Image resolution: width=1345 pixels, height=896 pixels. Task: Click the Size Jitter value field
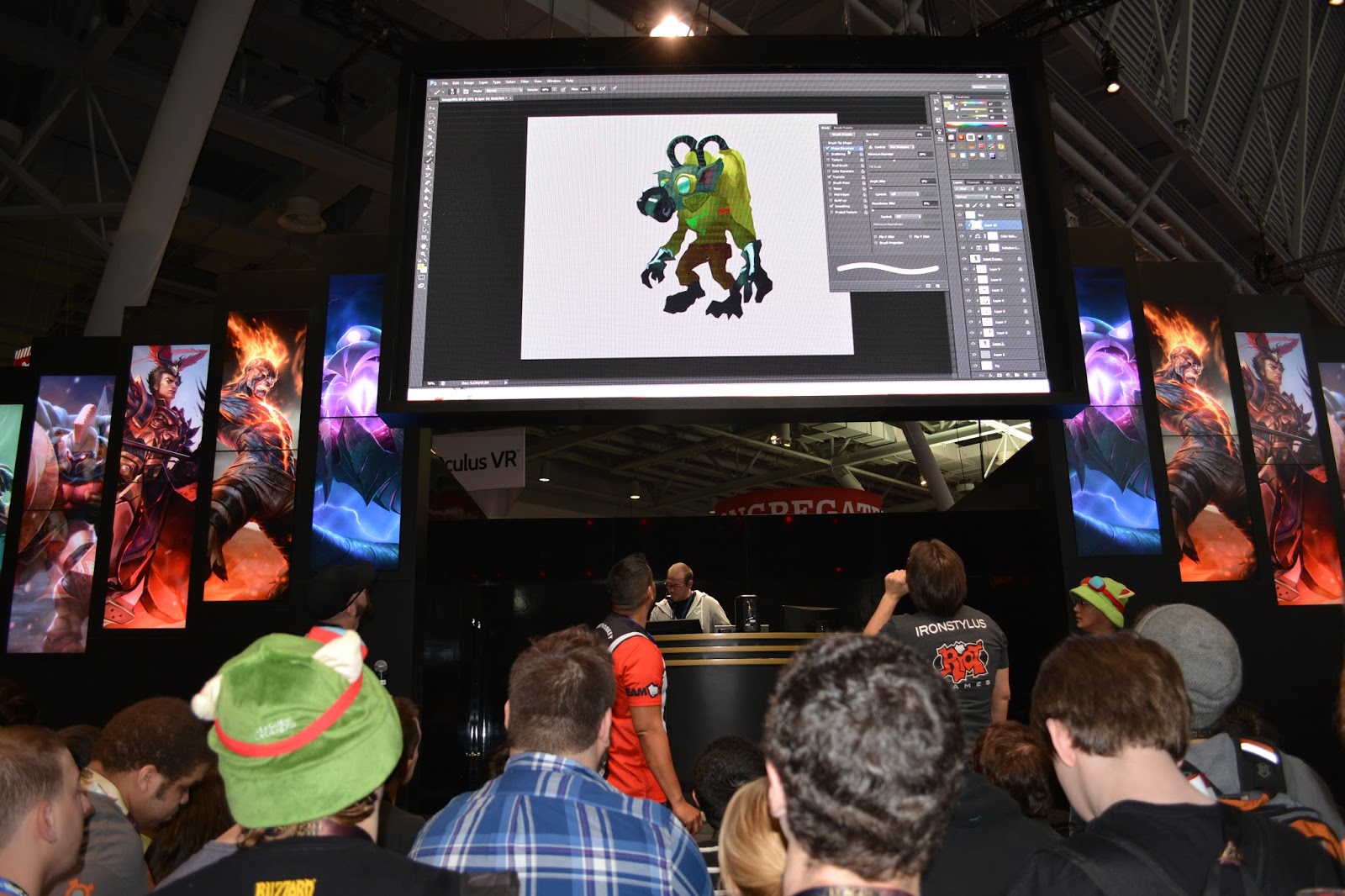coord(922,134)
